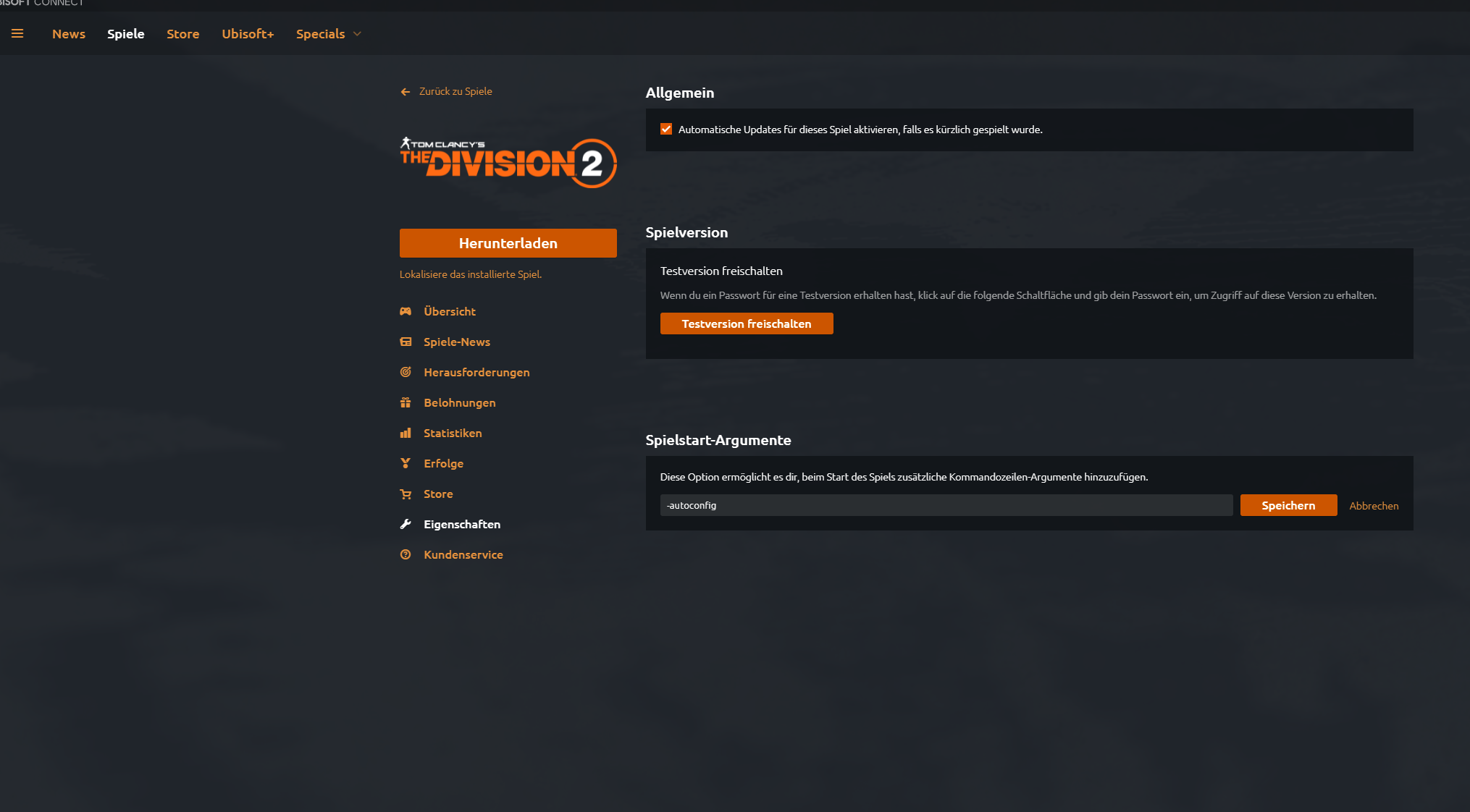1470x812 pixels.
Task: Open the Ubisoft+ tab
Action: (248, 34)
